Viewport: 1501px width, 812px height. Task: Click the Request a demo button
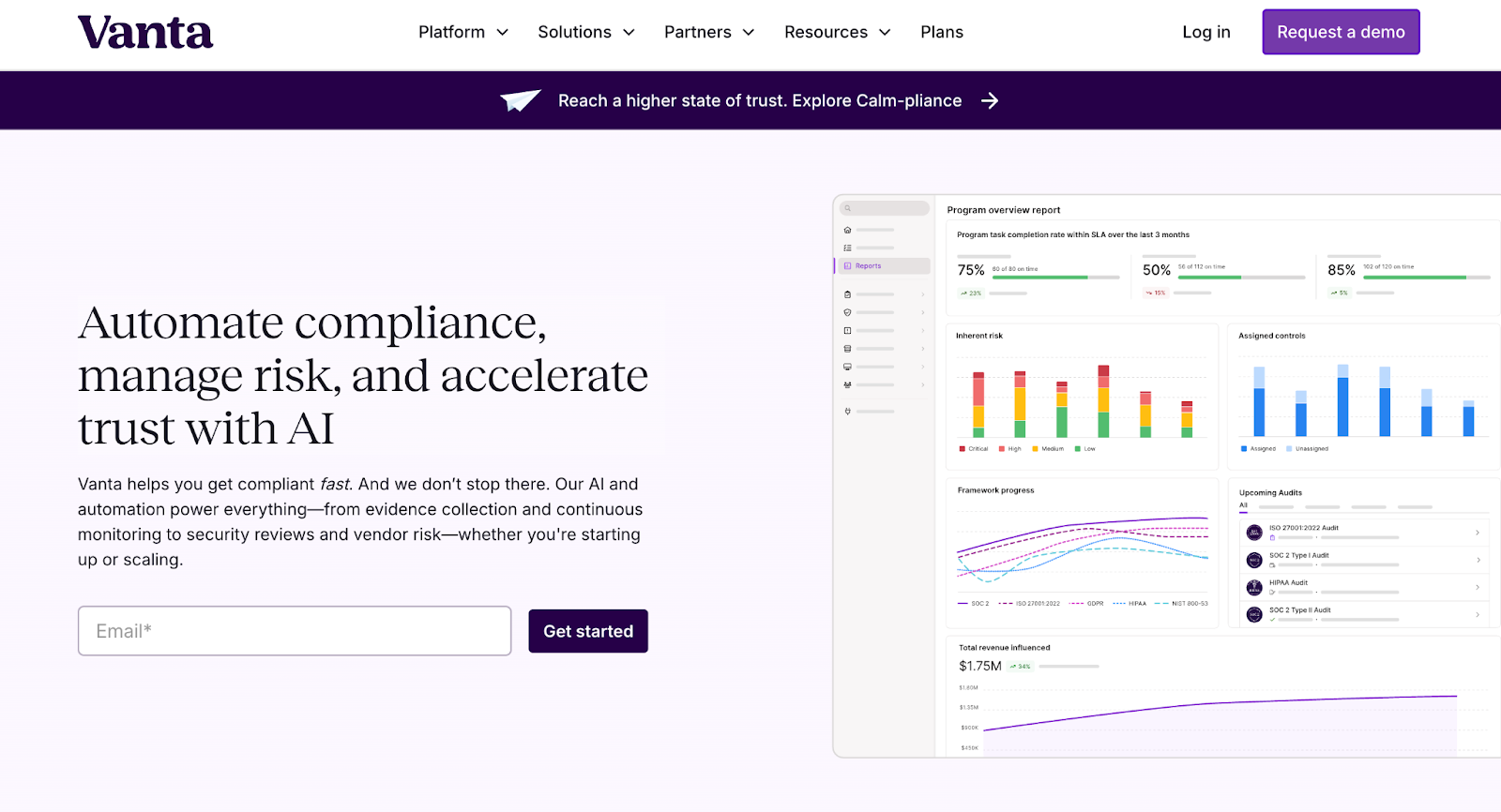[x=1341, y=32]
